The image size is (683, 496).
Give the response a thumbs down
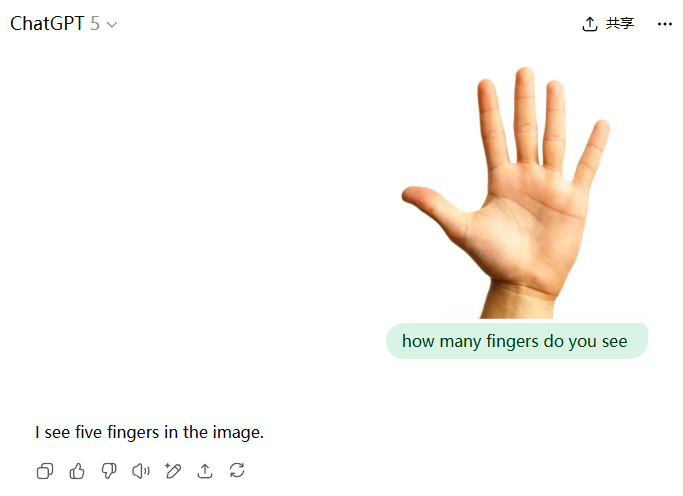point(109,471)
